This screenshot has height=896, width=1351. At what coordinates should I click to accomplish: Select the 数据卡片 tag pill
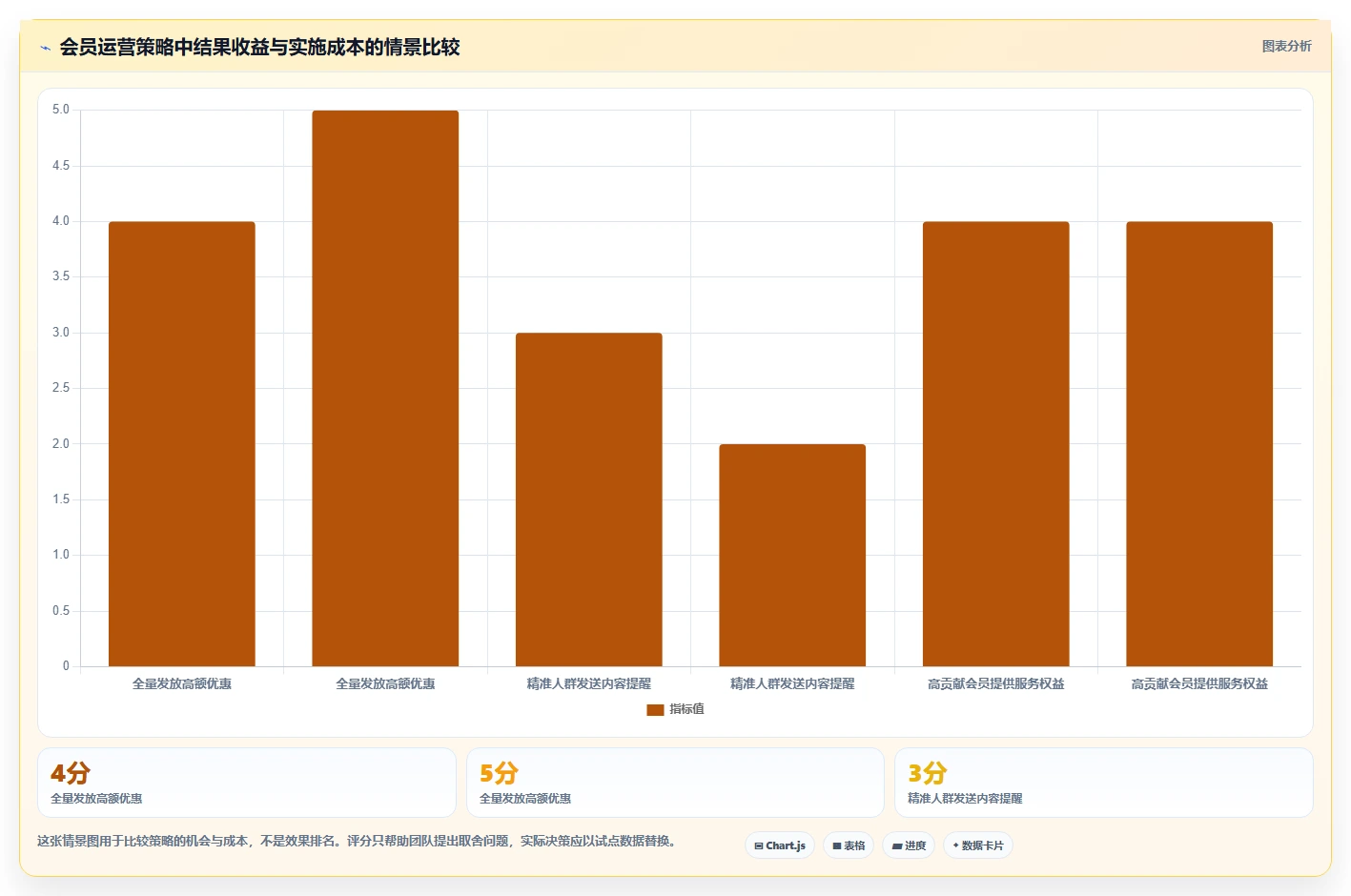(978, 845)
